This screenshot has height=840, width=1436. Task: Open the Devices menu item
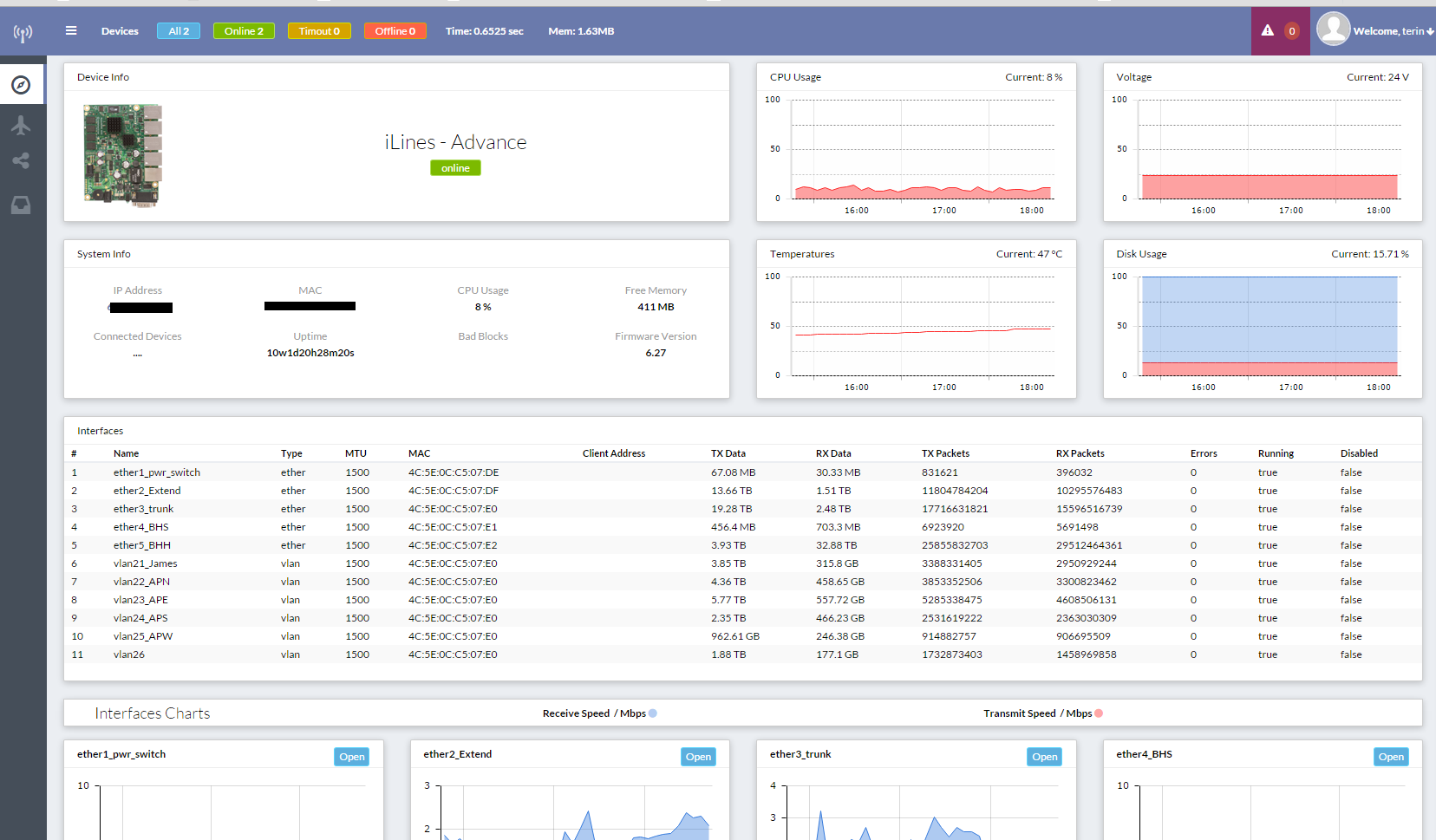click(120, 31)
